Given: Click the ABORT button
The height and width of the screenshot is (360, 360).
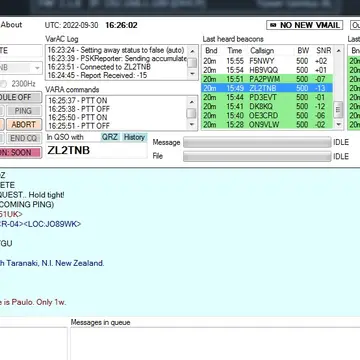Looking at the screenshot, I should tap(23, 125).
